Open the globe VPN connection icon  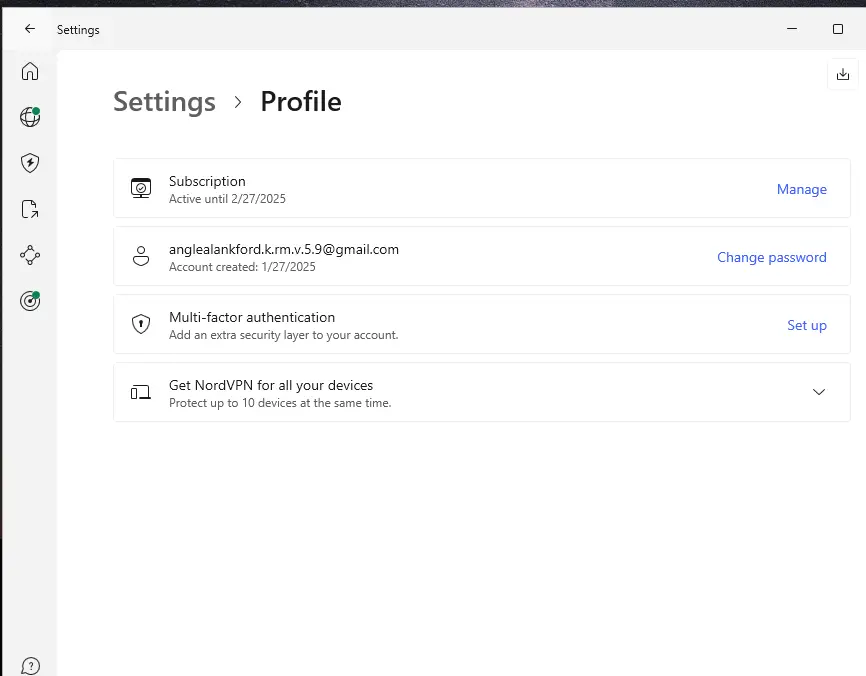[x=30, y=117]
